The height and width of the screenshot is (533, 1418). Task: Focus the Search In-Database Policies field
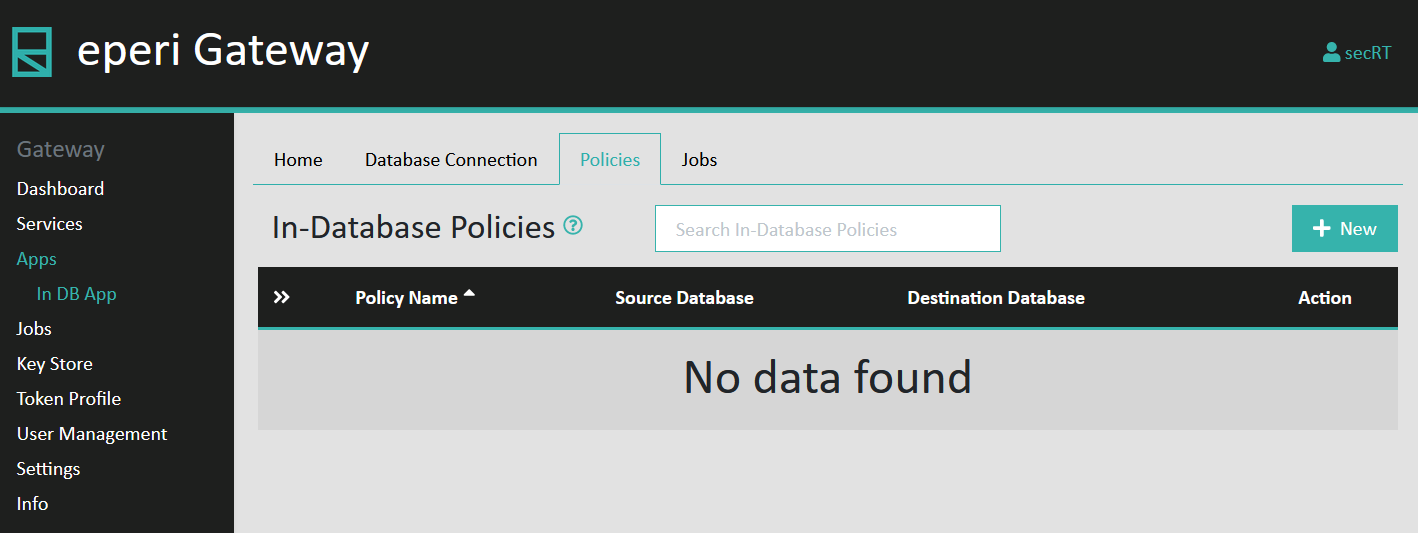(828, 229)
